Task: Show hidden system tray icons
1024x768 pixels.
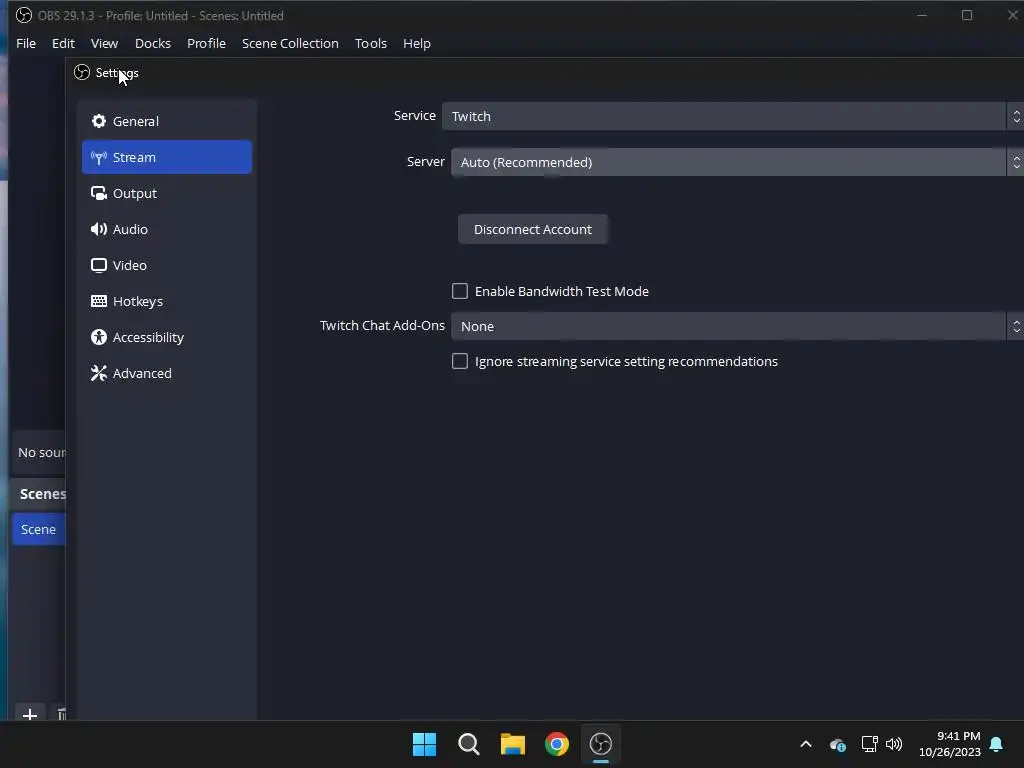Action: (x=806, y=744)
